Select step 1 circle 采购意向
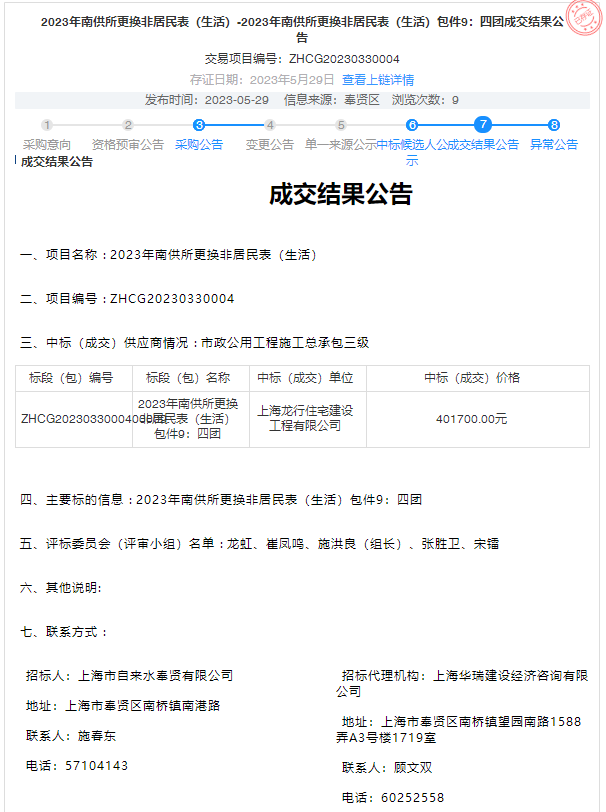Screen dimensions: 606x812 tap(47, 125)
